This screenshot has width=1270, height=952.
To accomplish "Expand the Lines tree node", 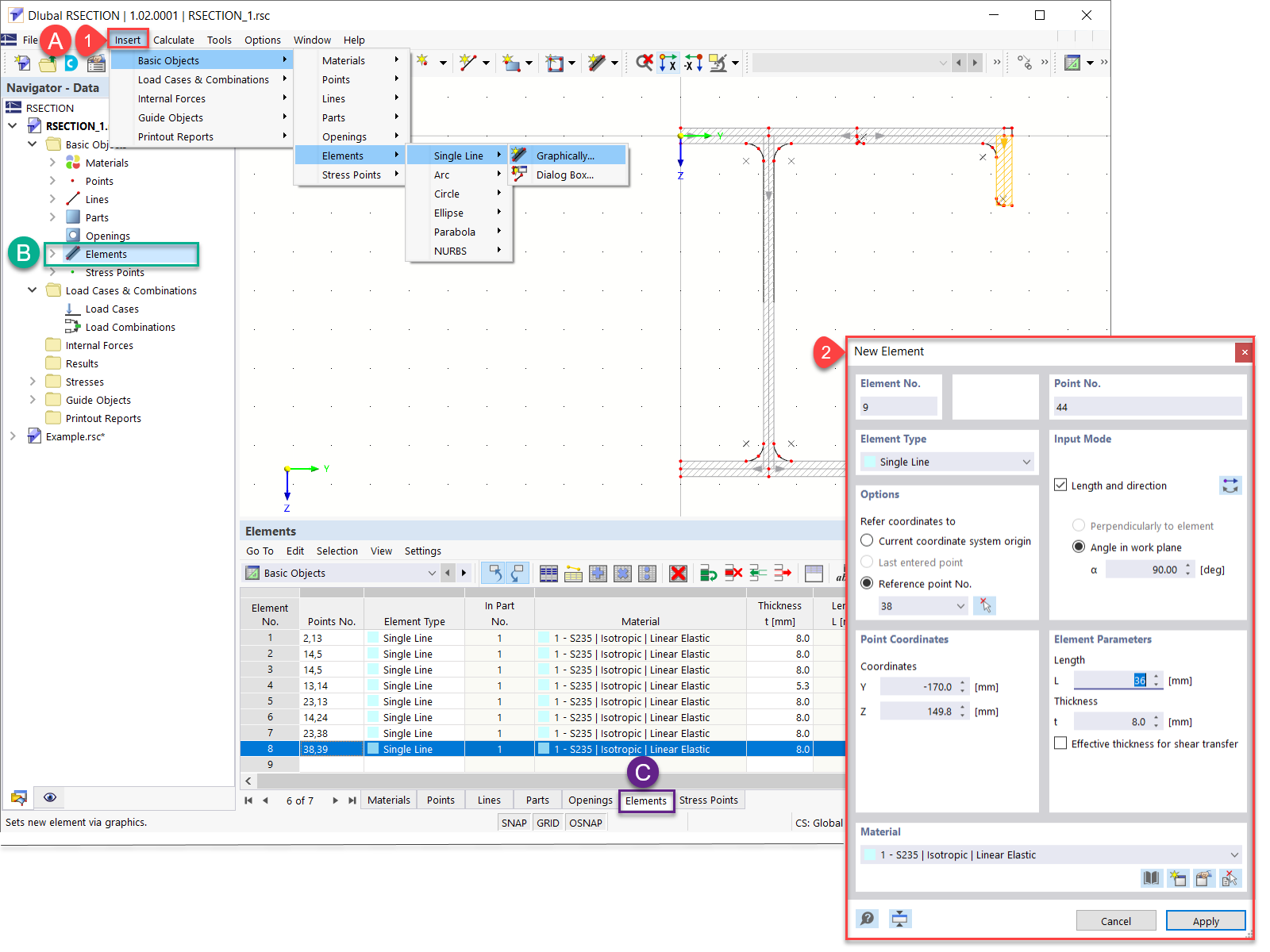I will coord(52,199).
